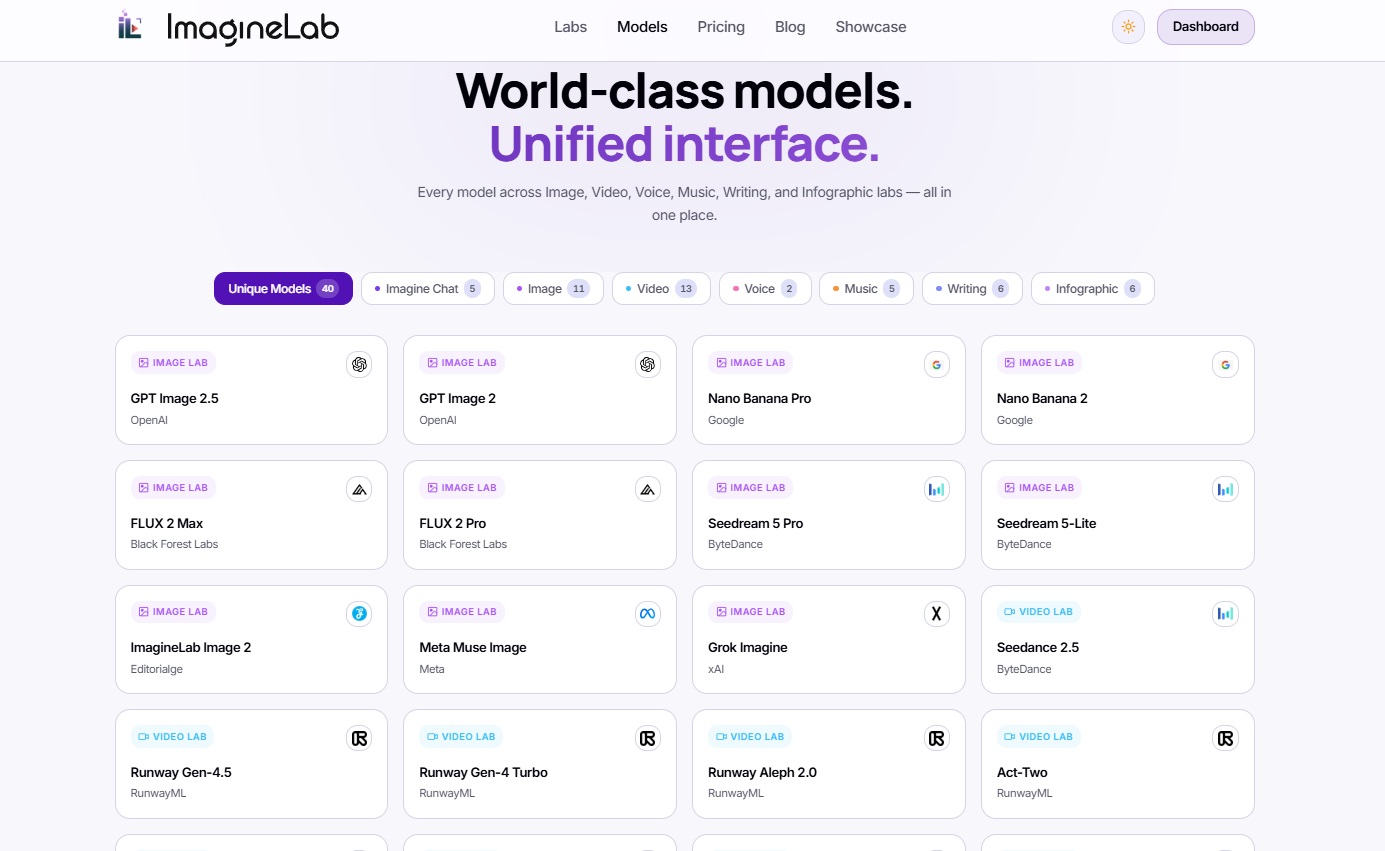Filter by Image models

click(x=553, y=288)
